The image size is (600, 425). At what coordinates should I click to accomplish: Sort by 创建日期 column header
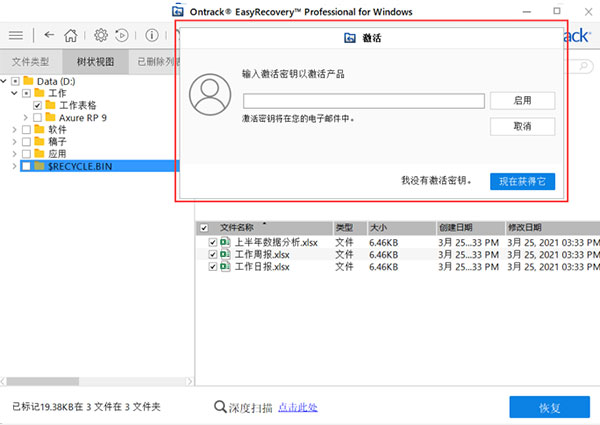click(x=470, y=228)
